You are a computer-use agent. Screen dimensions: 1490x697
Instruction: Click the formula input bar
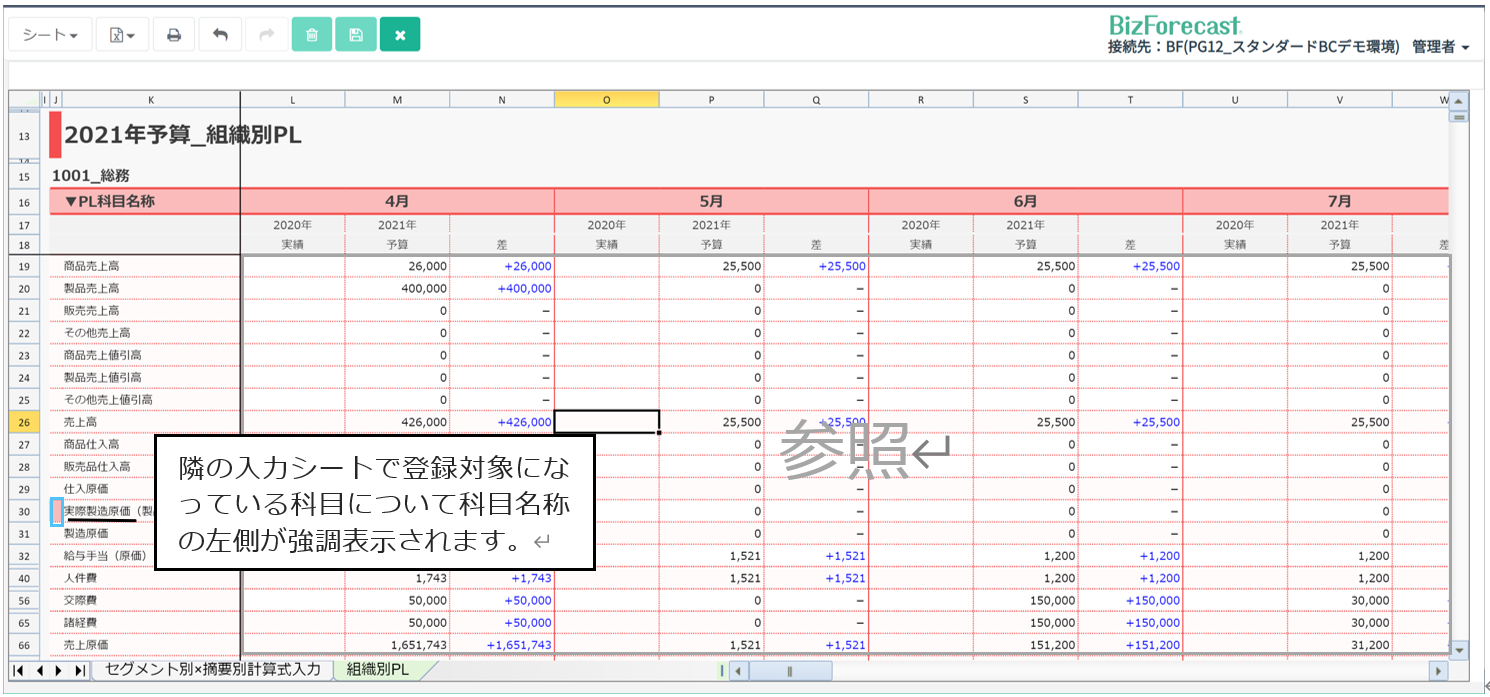[x=740, y=75]
